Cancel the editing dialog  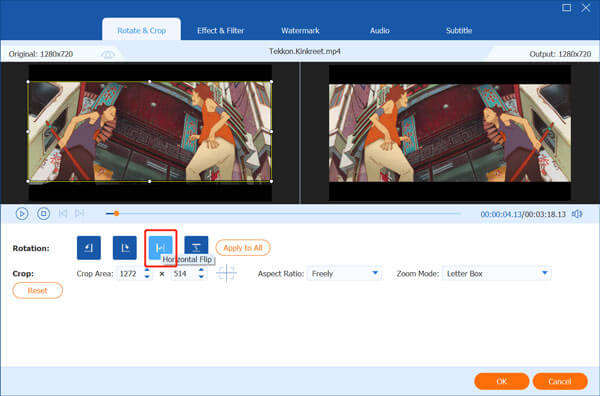coord(560,381)
